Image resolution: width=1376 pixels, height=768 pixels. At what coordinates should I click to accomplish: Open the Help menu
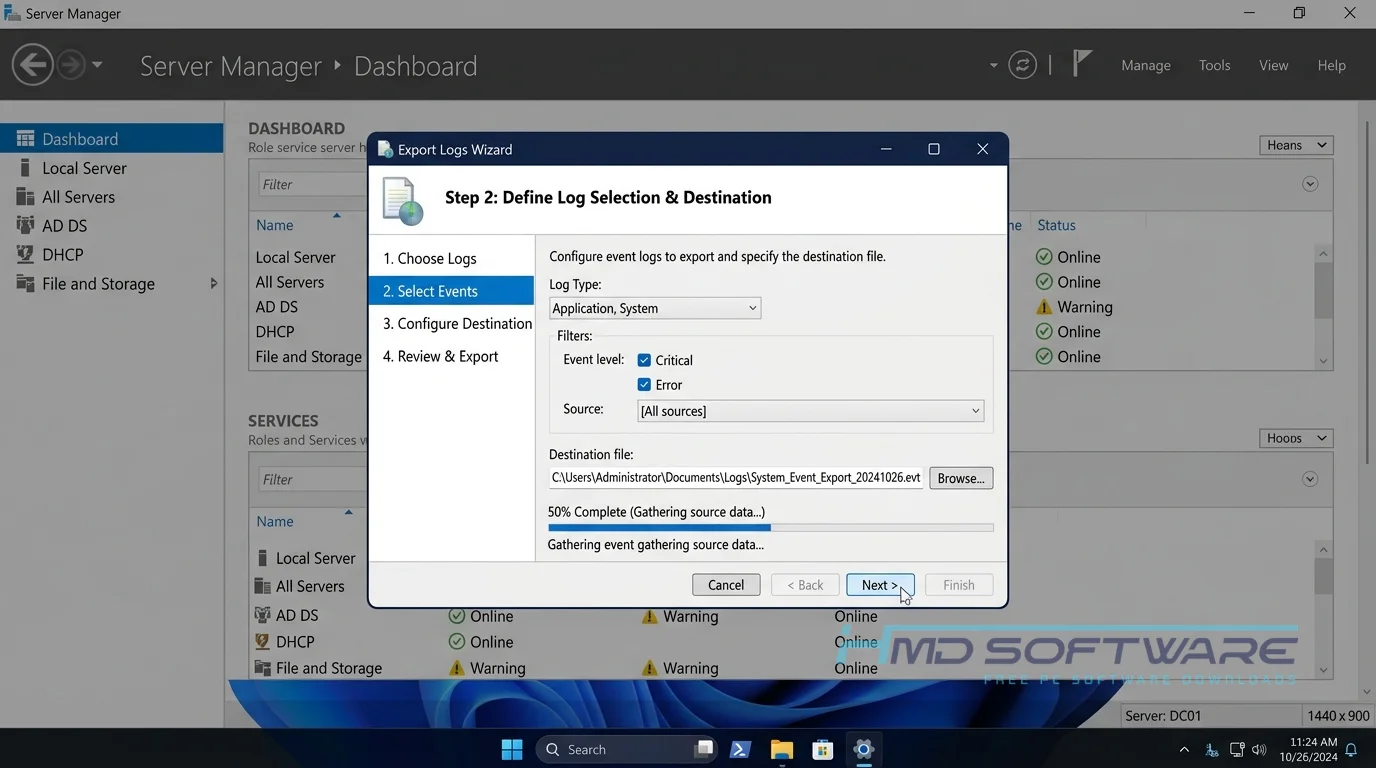point(1331,65)
